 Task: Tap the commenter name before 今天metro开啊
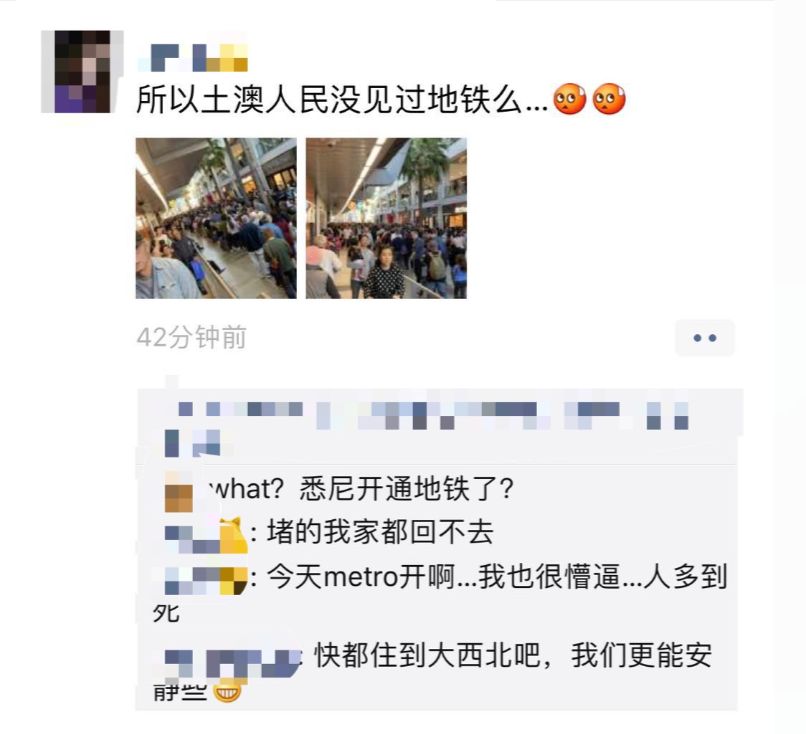(x=206, y=580)
